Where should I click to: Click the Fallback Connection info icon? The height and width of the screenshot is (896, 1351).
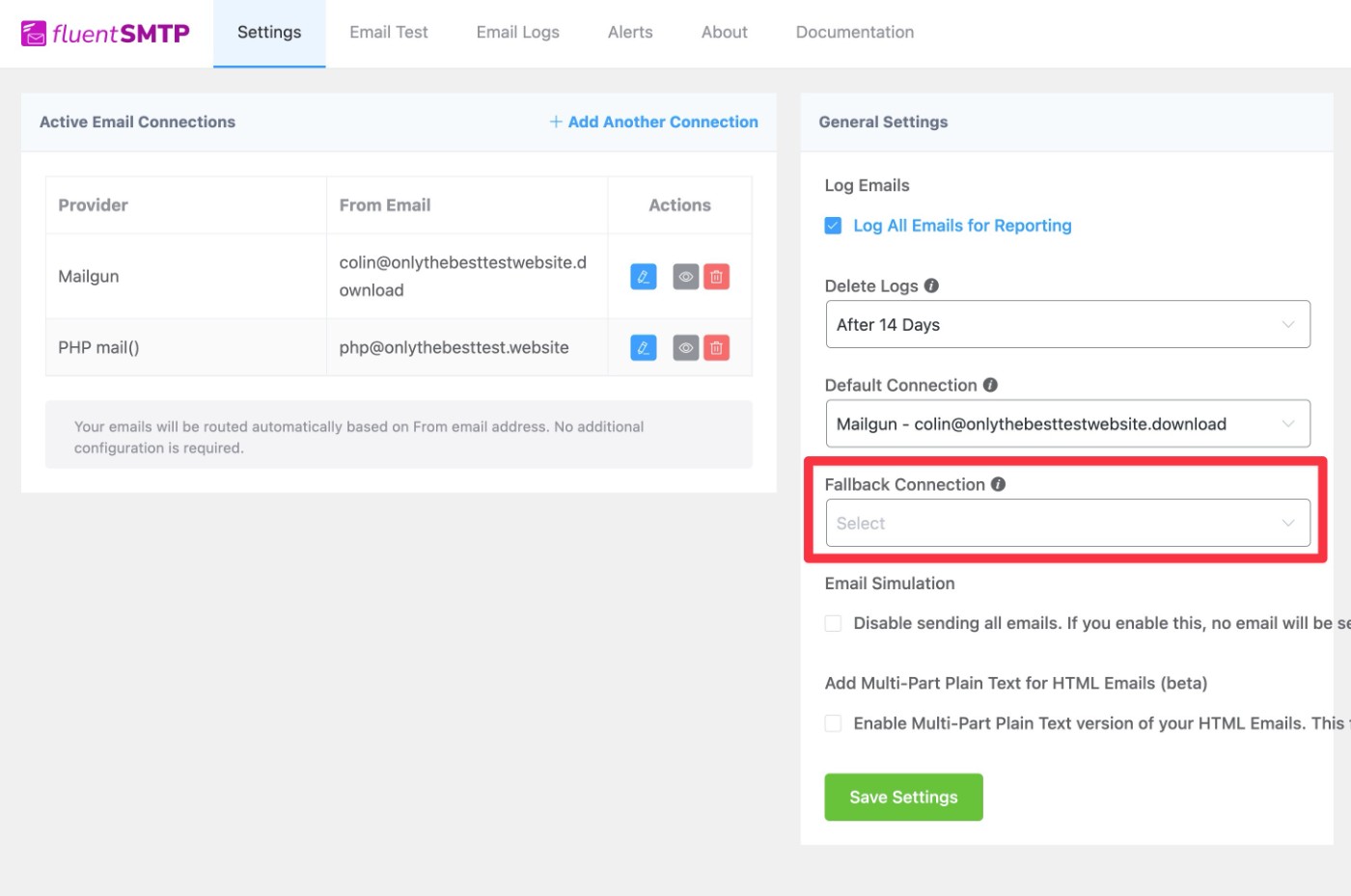point(998,484)
